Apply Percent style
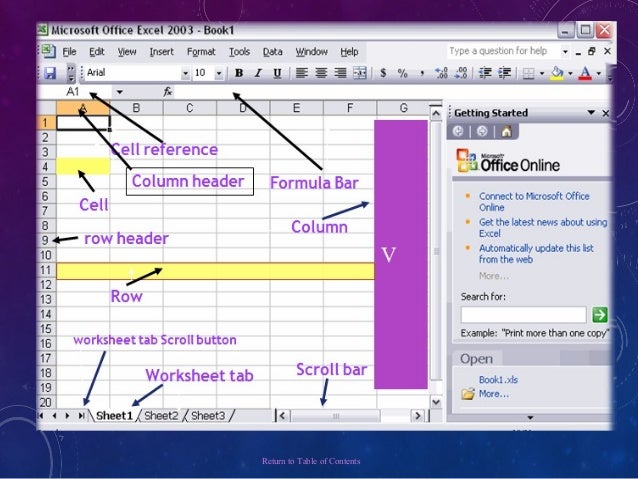 [402, 73]
